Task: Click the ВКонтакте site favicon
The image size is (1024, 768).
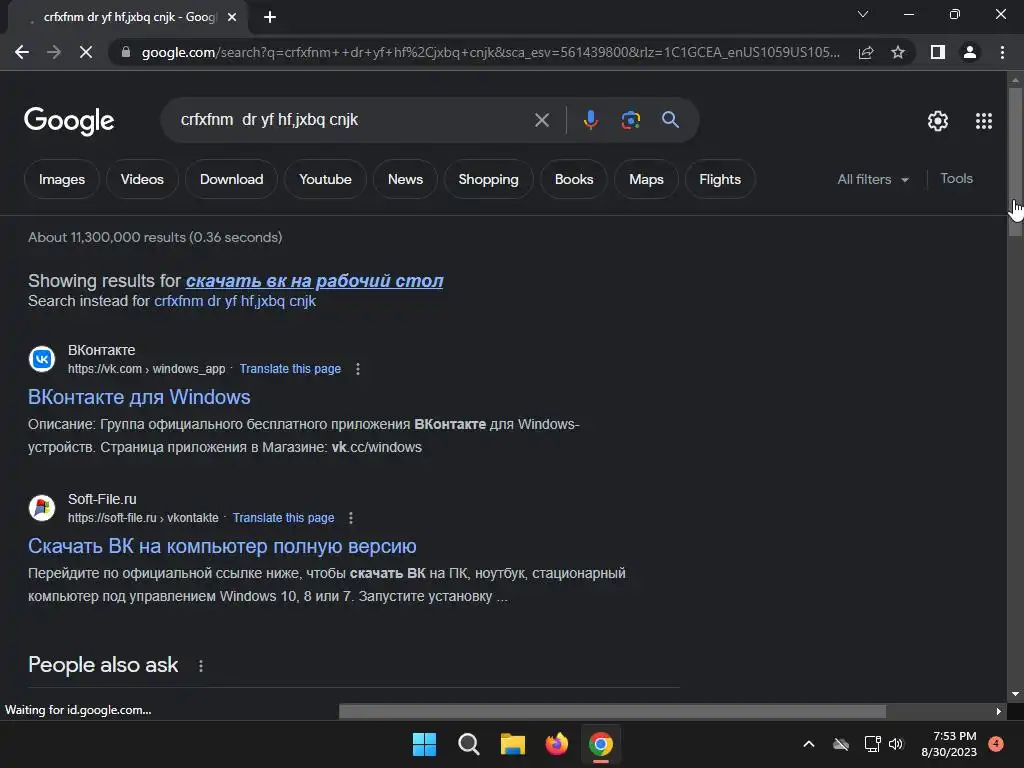Action: point(42,359)
